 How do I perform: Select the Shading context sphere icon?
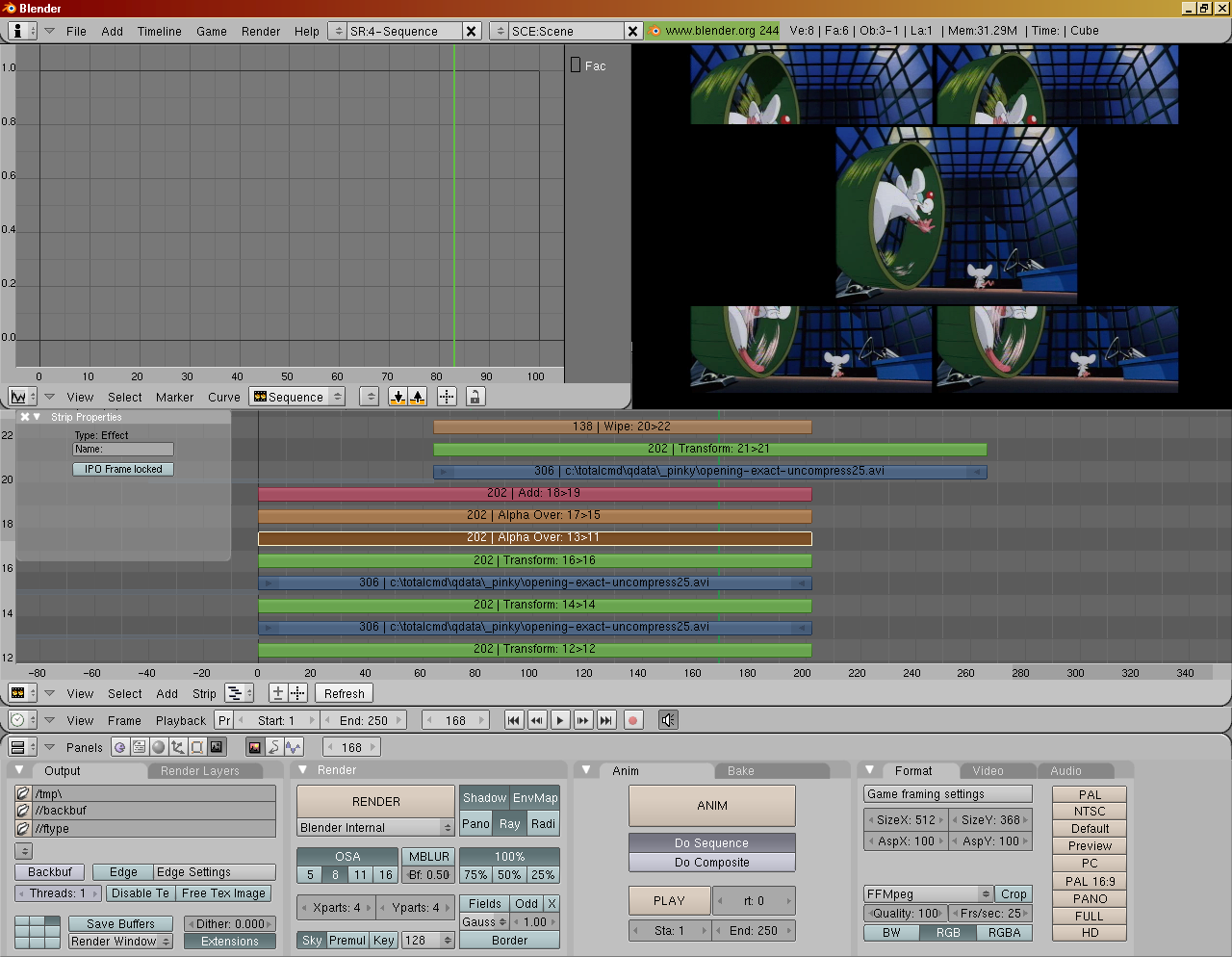coord(159,747)
